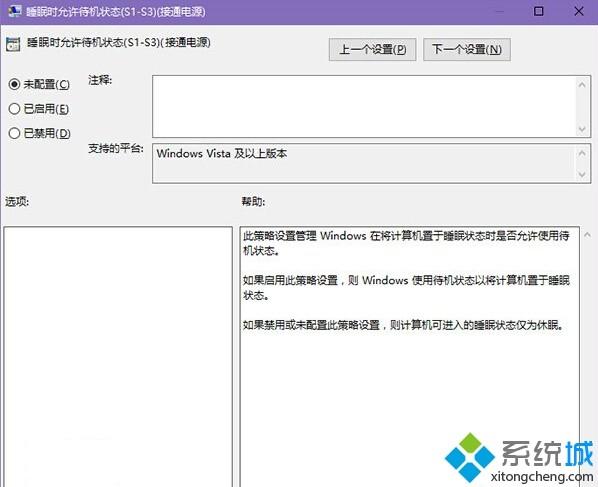
Task: Click the comment box scroll-up arrow
Action: tap(582, 85)
